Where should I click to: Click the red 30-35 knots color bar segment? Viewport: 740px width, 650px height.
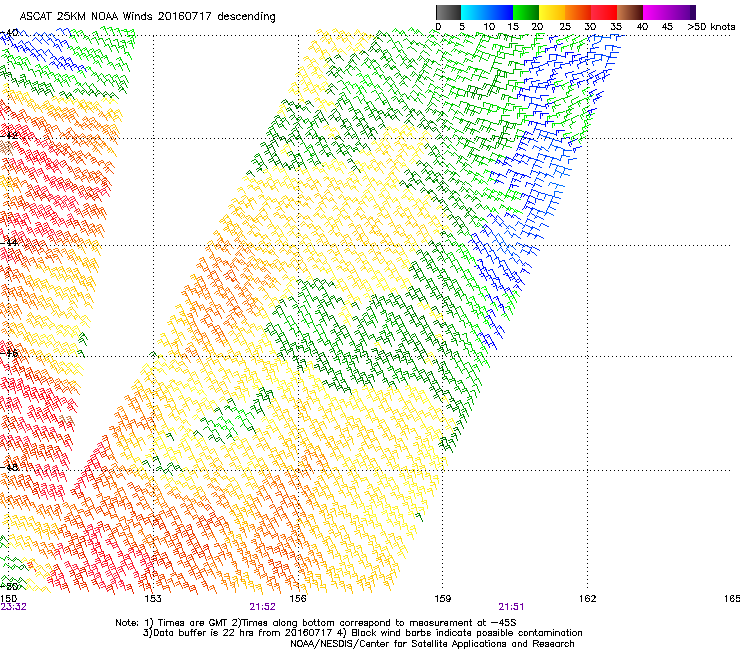[x=604, y=12]
